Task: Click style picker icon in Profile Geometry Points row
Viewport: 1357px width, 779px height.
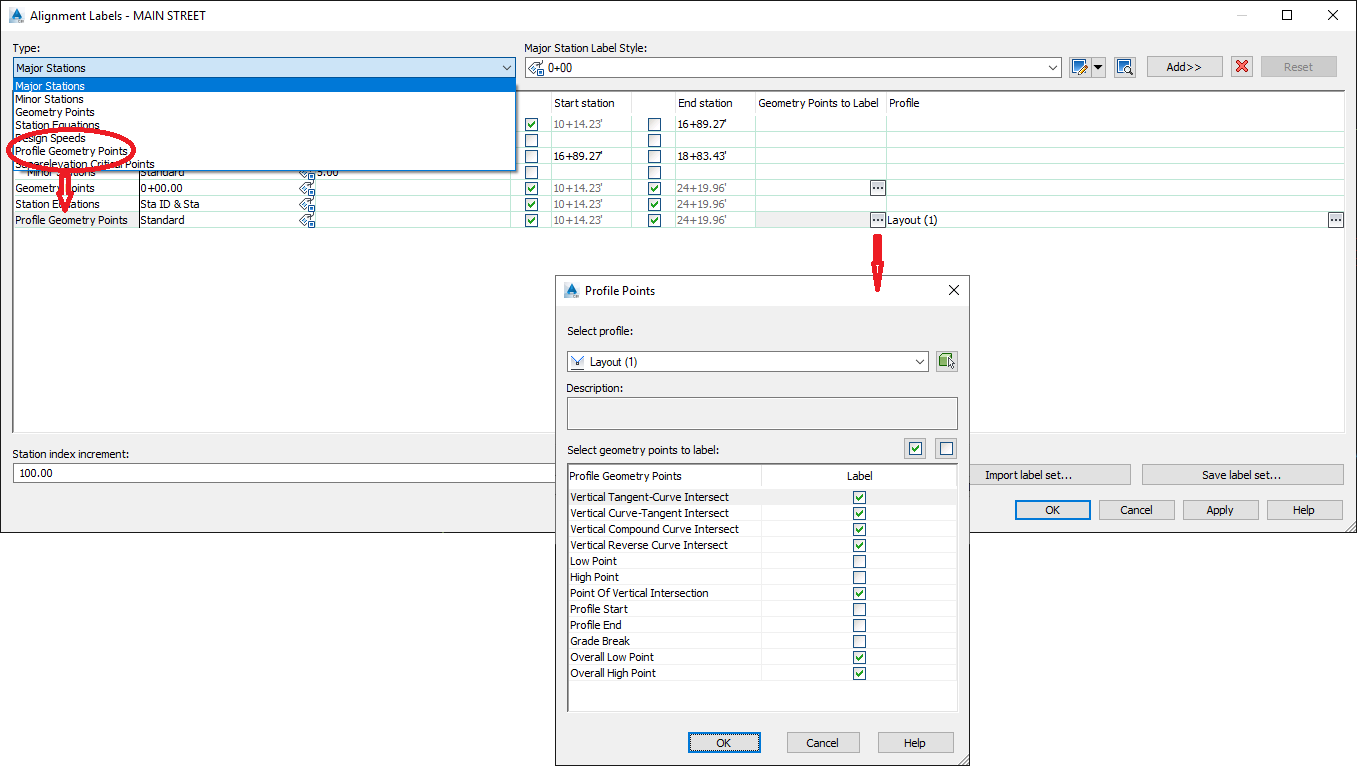Action: point(307,220)
